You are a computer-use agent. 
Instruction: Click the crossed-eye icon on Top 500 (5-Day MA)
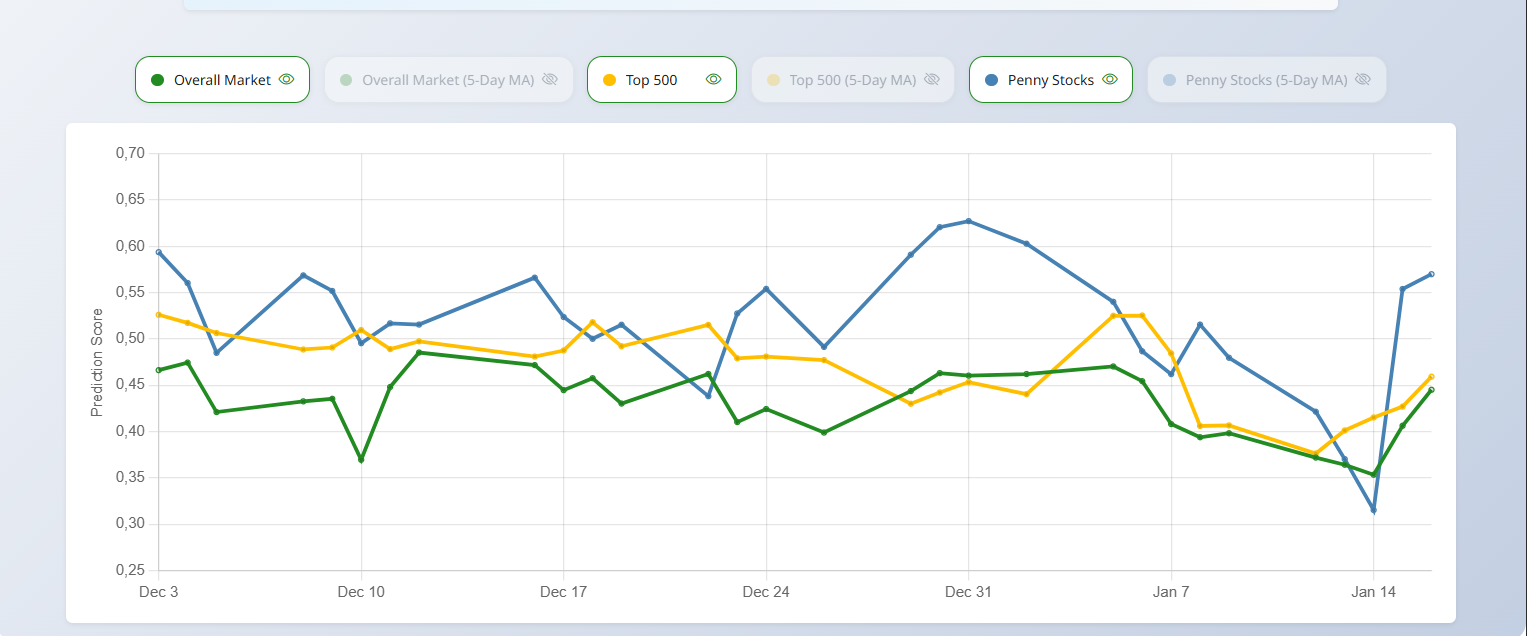(931, 79)
